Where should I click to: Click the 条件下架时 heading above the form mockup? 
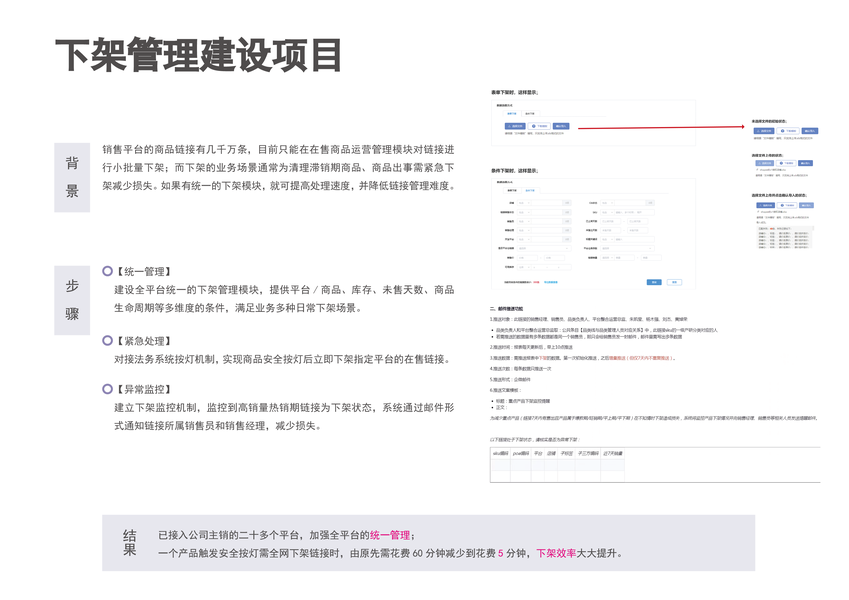[514, 171]
